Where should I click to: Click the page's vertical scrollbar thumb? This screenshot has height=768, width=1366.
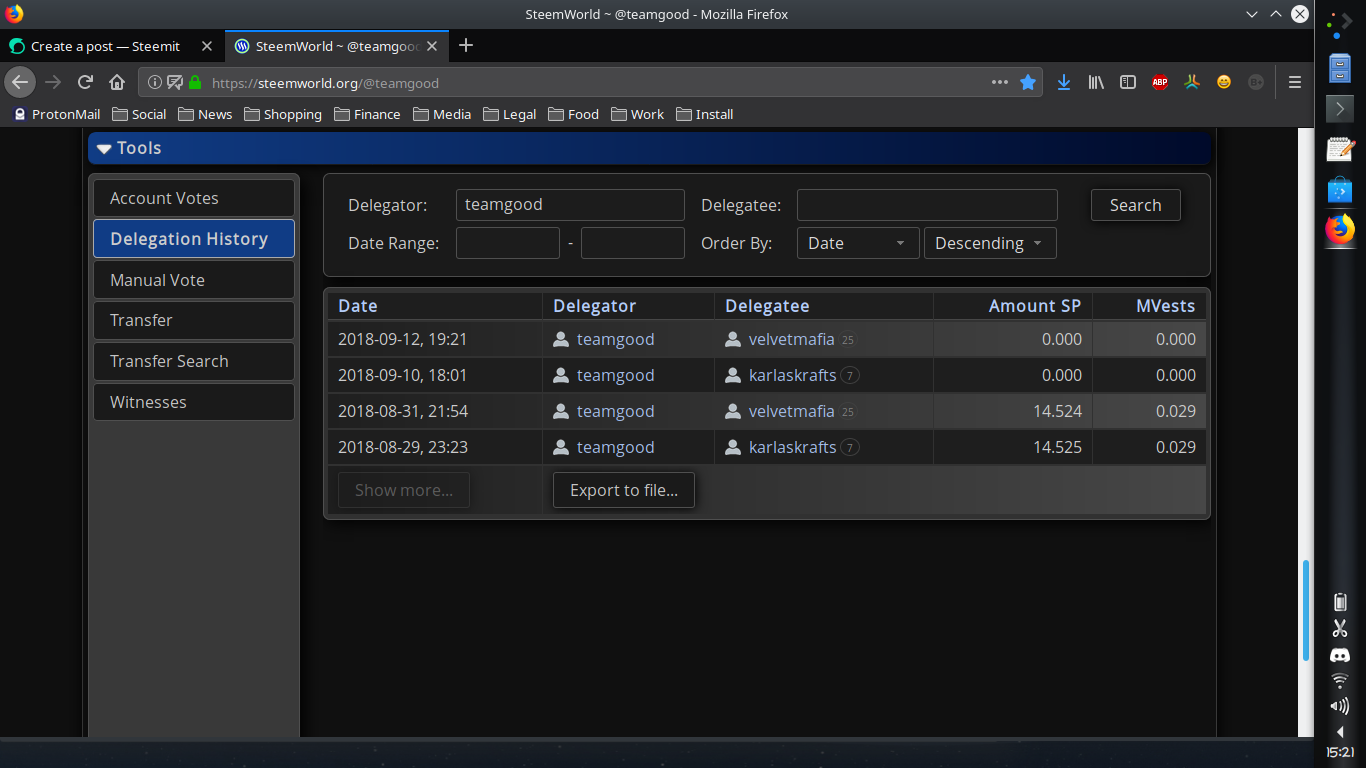coord(1306,610)
